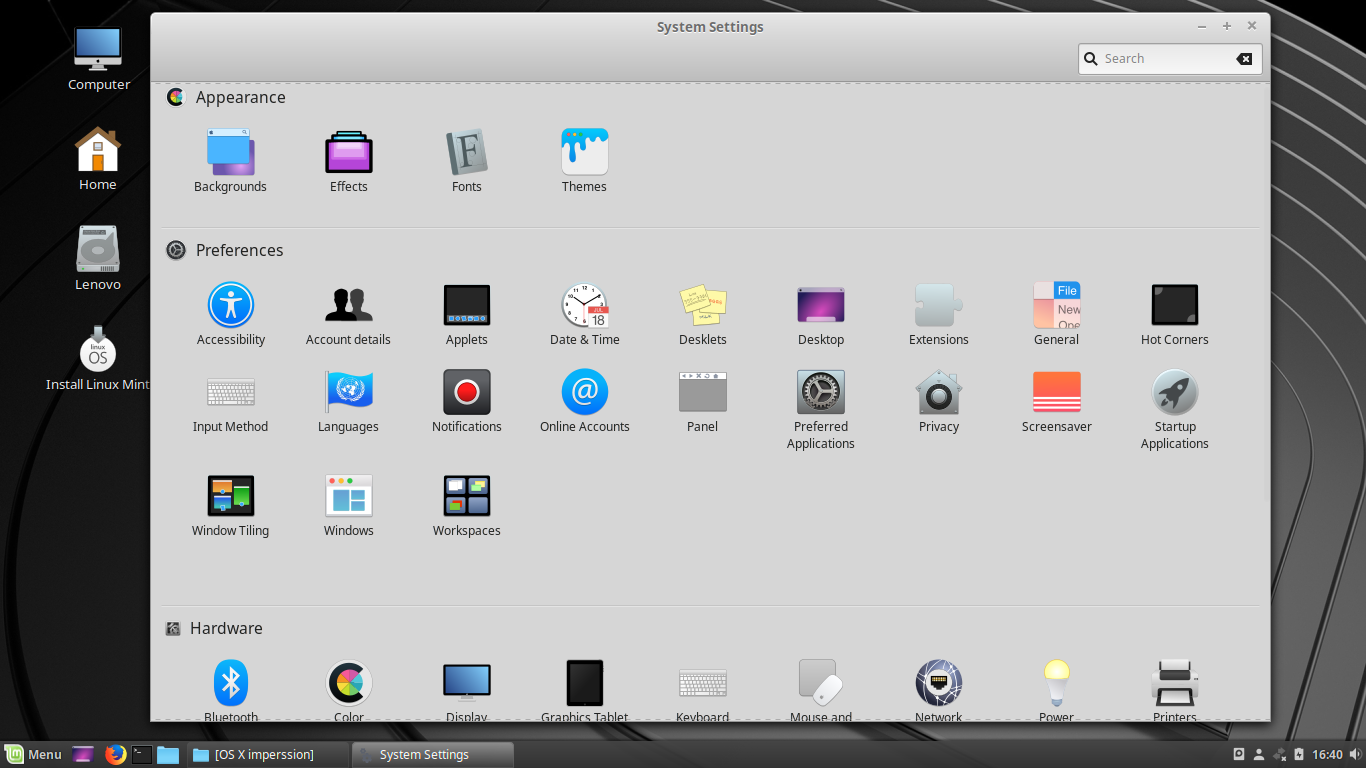
Task: Open the Applets settings
Action: point(467,314)
